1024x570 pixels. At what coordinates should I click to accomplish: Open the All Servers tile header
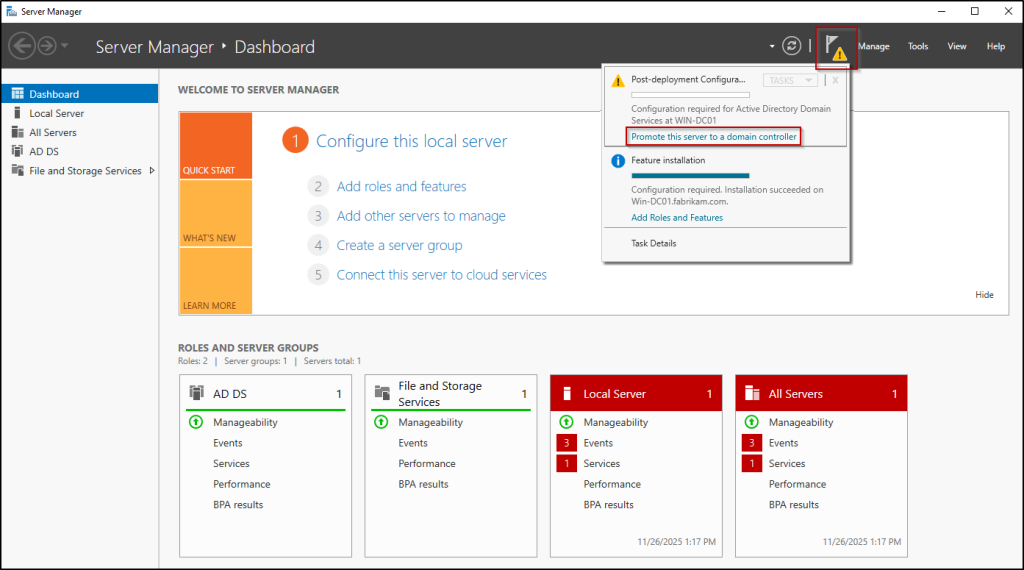point(822,394)
